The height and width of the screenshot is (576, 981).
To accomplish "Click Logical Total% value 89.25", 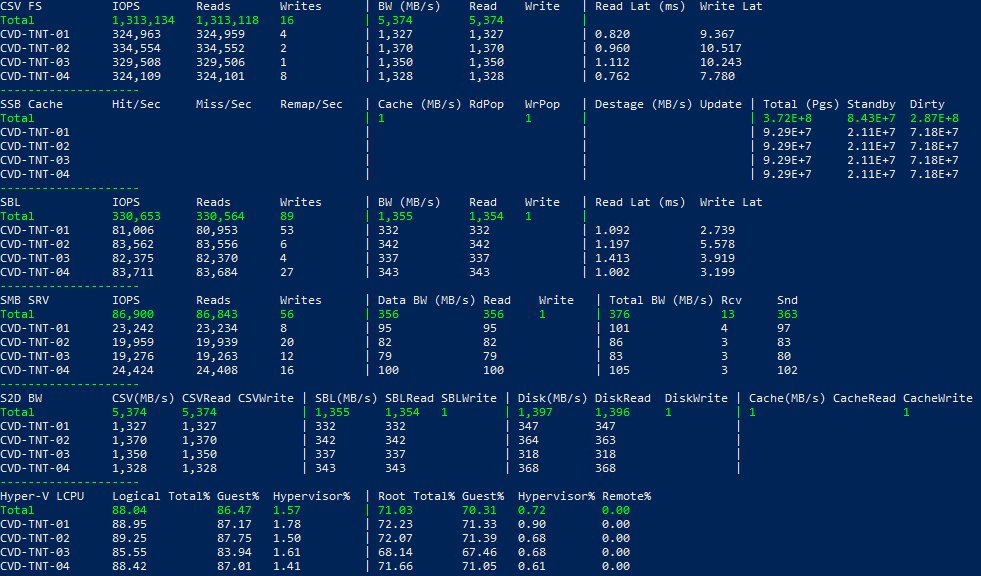I will coord(129,538).
